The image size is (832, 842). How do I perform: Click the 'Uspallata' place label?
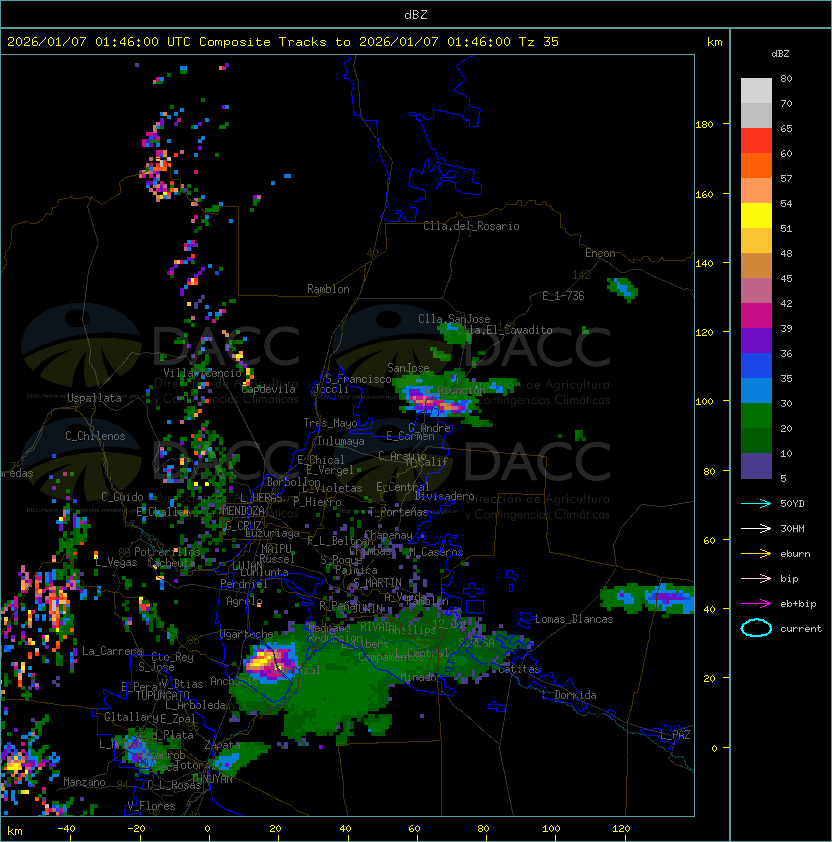coord(94,398)
